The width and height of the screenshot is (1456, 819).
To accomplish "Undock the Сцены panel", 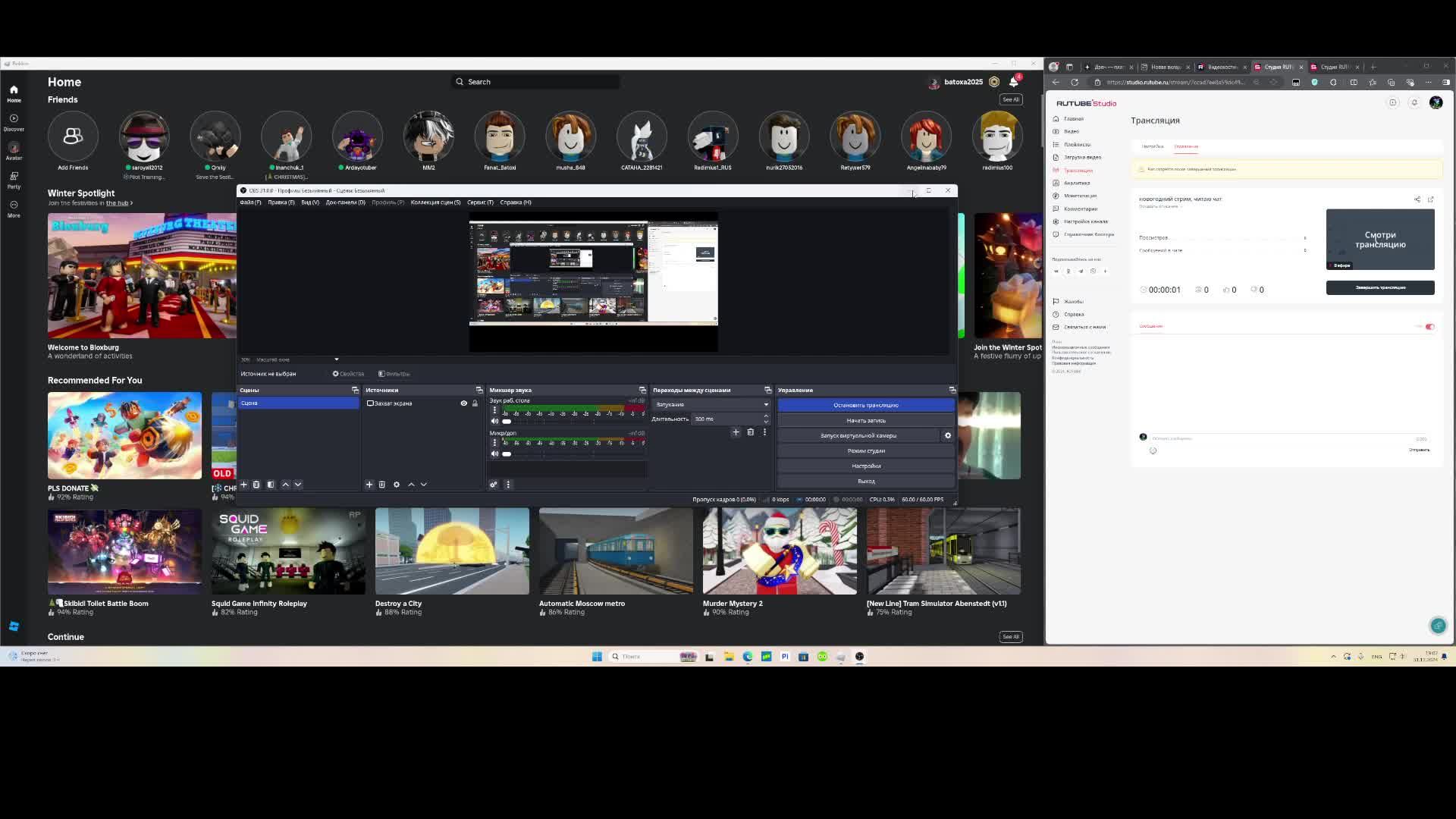I will coord(355,390).
